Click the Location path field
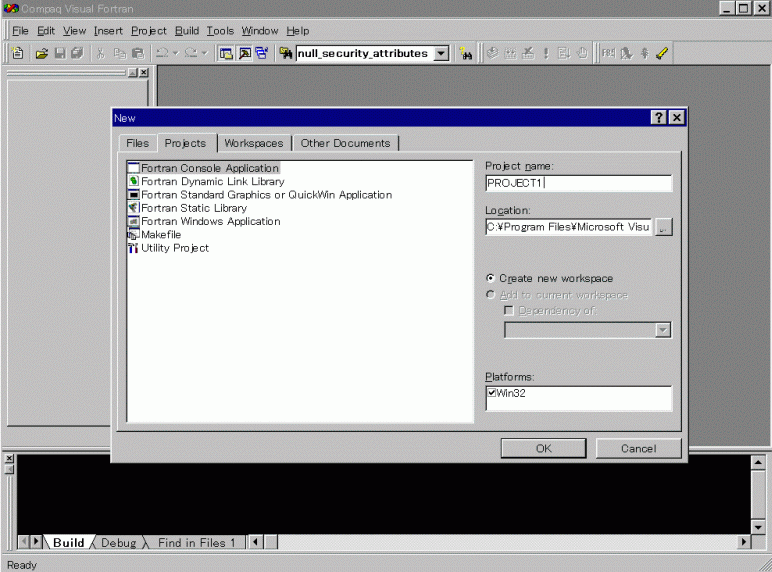This screenshot has width=772, height=572. tap(569, 227)
